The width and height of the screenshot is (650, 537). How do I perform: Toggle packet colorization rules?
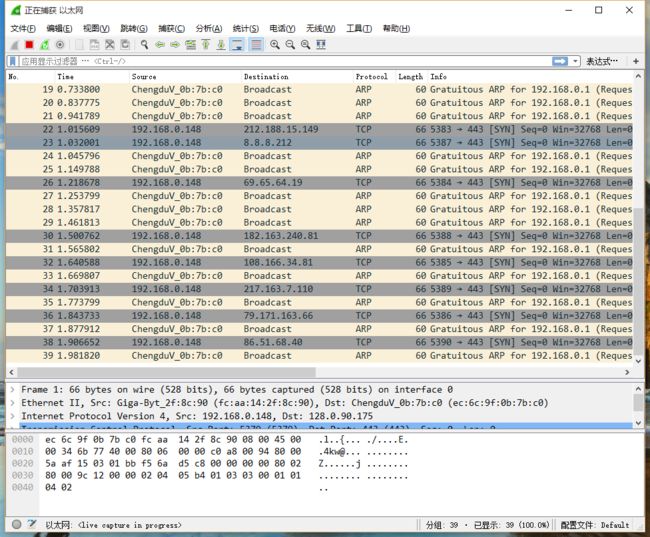pyautogui.click(x=256, y=45)
